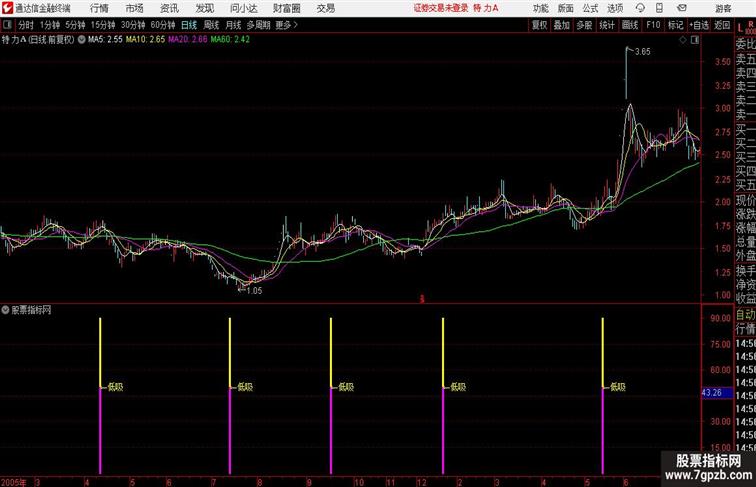Open the customer service headset icon
Image resolution: width=756 pixels, height=487 pixels.
tap(640, 8)
